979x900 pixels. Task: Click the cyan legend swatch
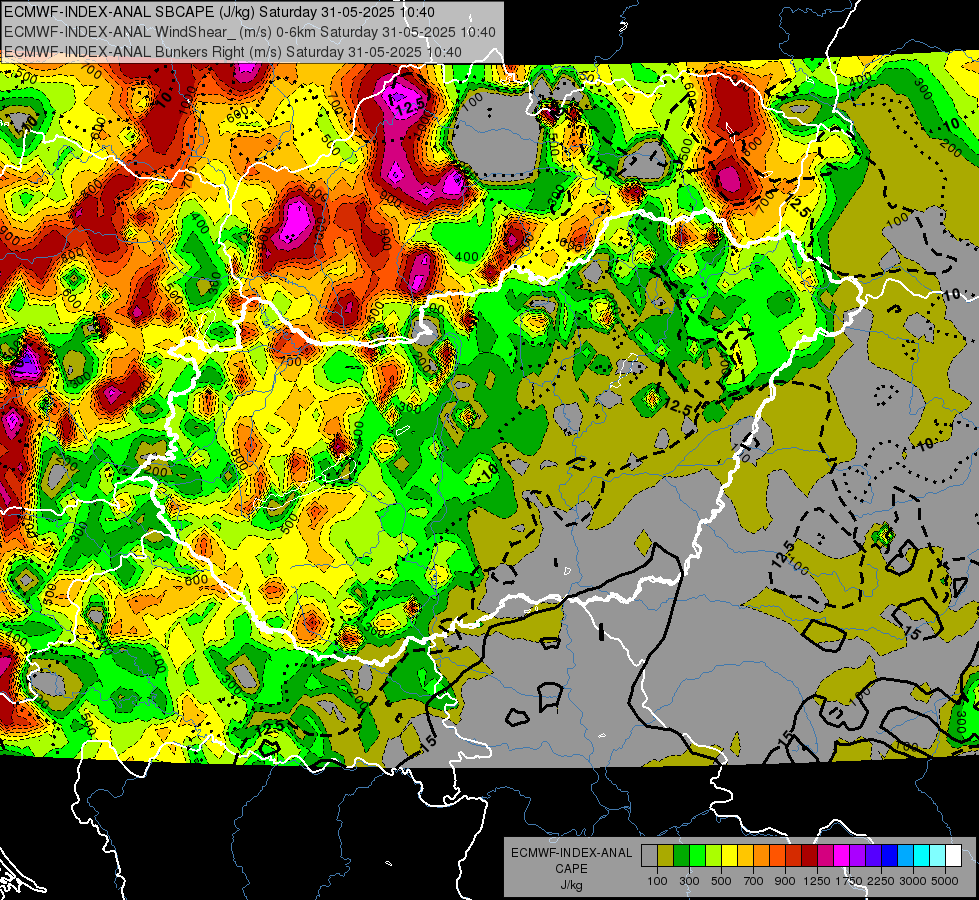coord(922,856)
